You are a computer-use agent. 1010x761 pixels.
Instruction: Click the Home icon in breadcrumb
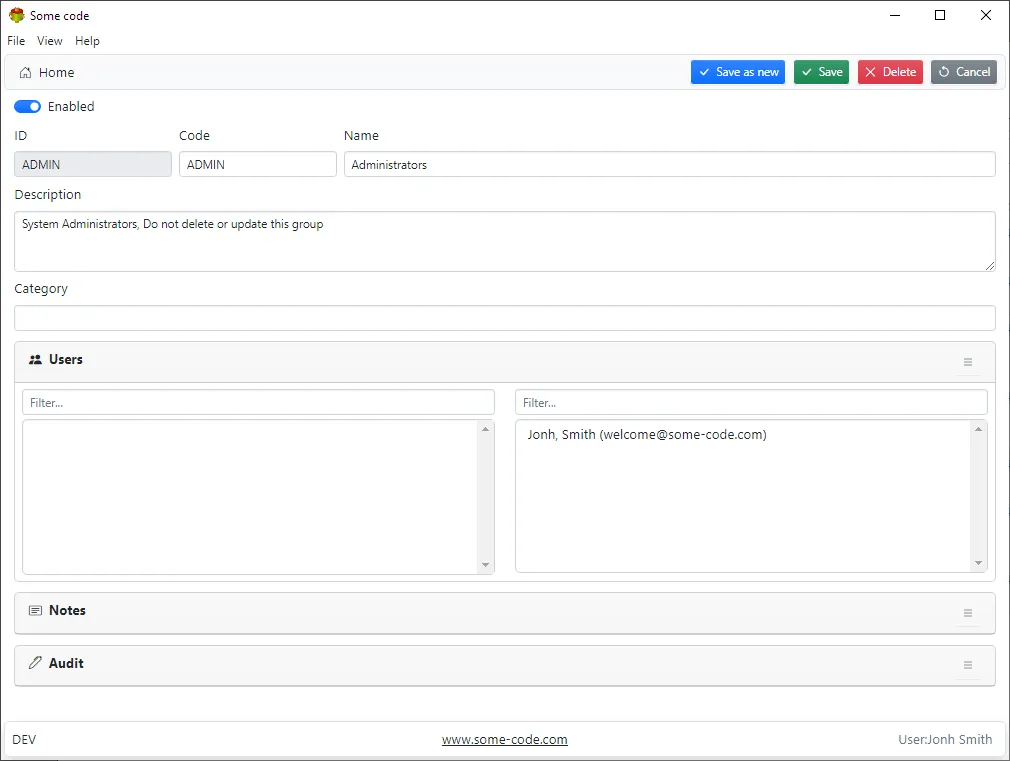coord(25,73)
